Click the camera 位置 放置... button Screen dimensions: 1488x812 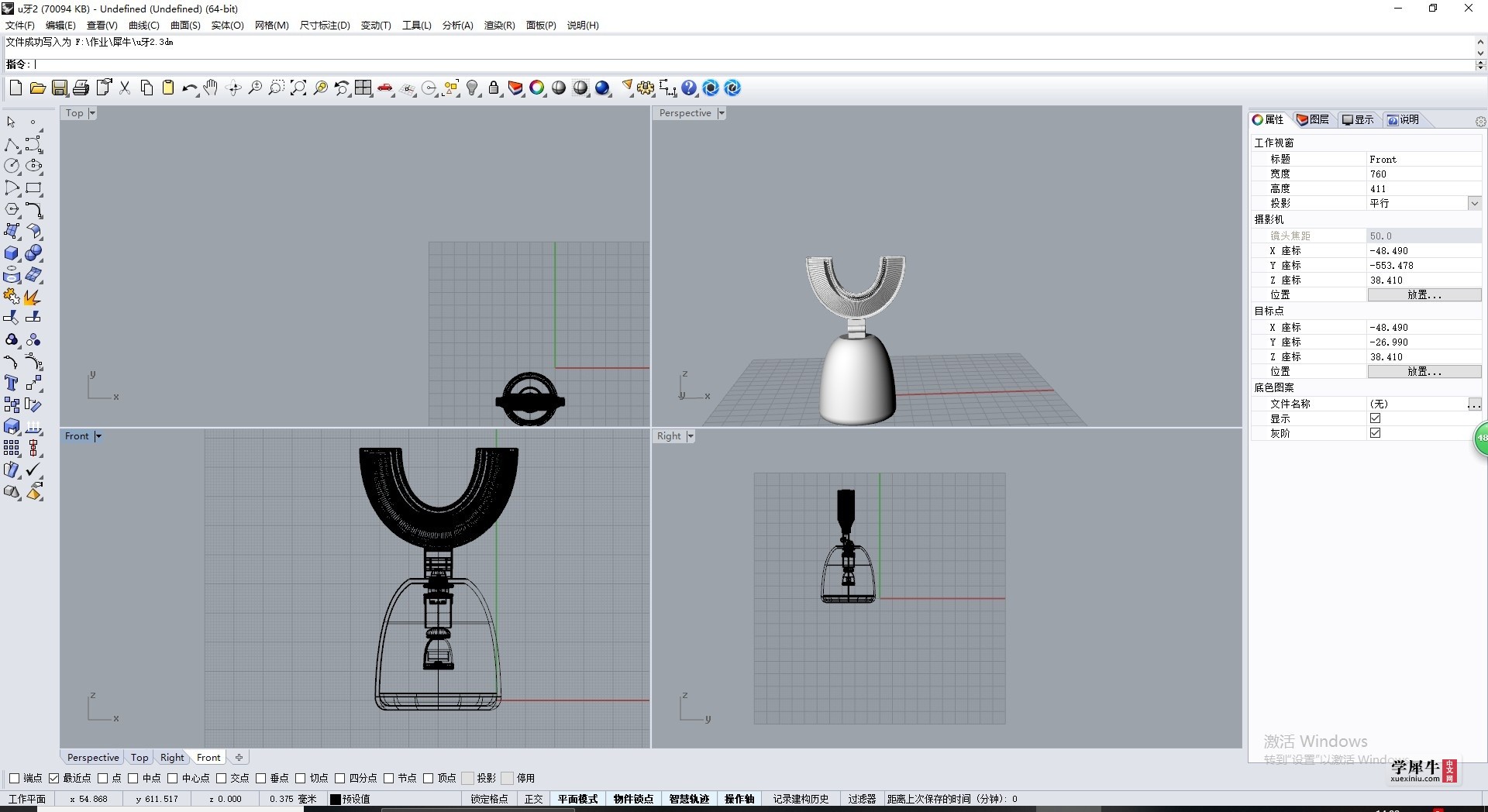(1424, 295)
